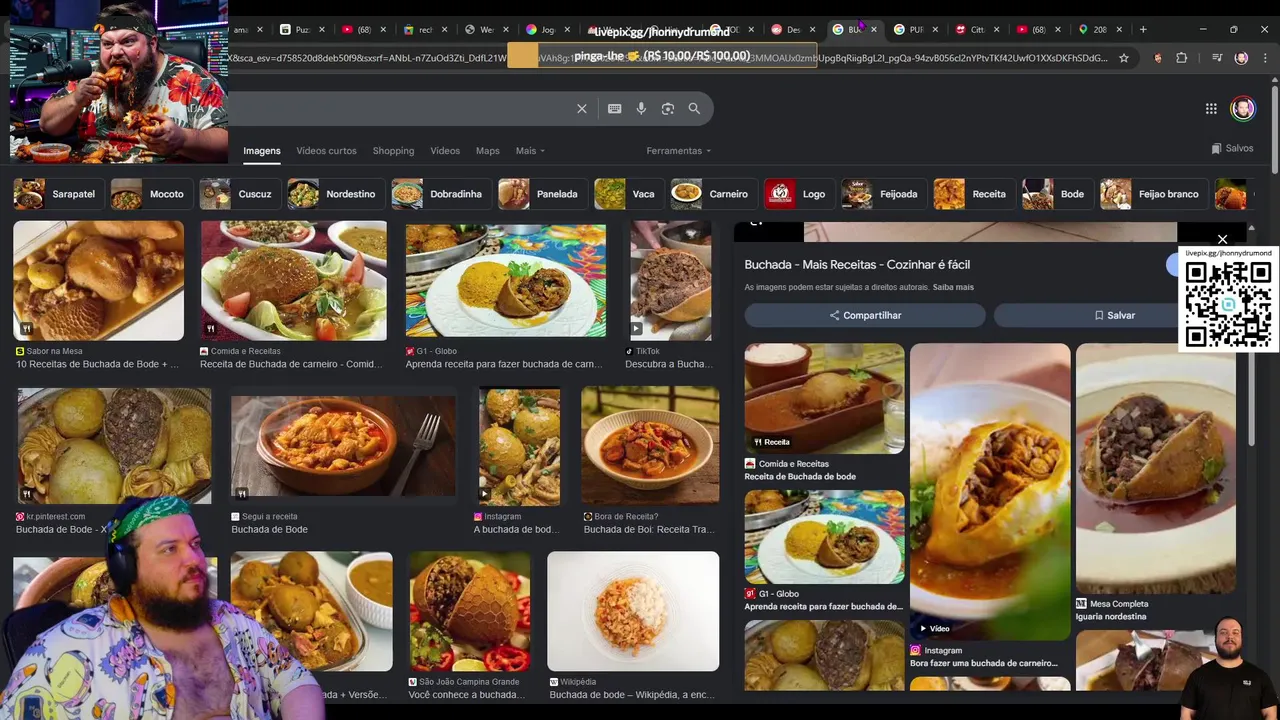Select the Imagens search tab

pyautogui.click(x=262, y=151)
